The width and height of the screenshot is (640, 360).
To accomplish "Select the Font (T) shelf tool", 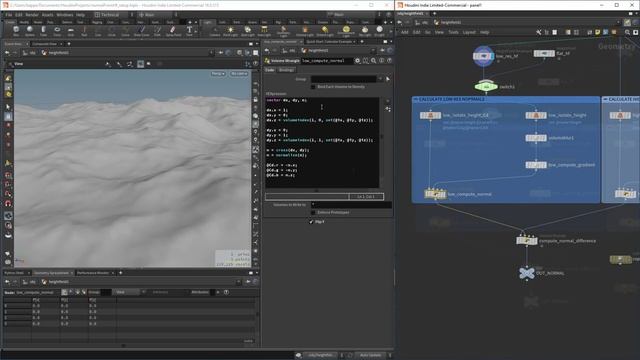I will pyautogui.click(x=189, y=31).
